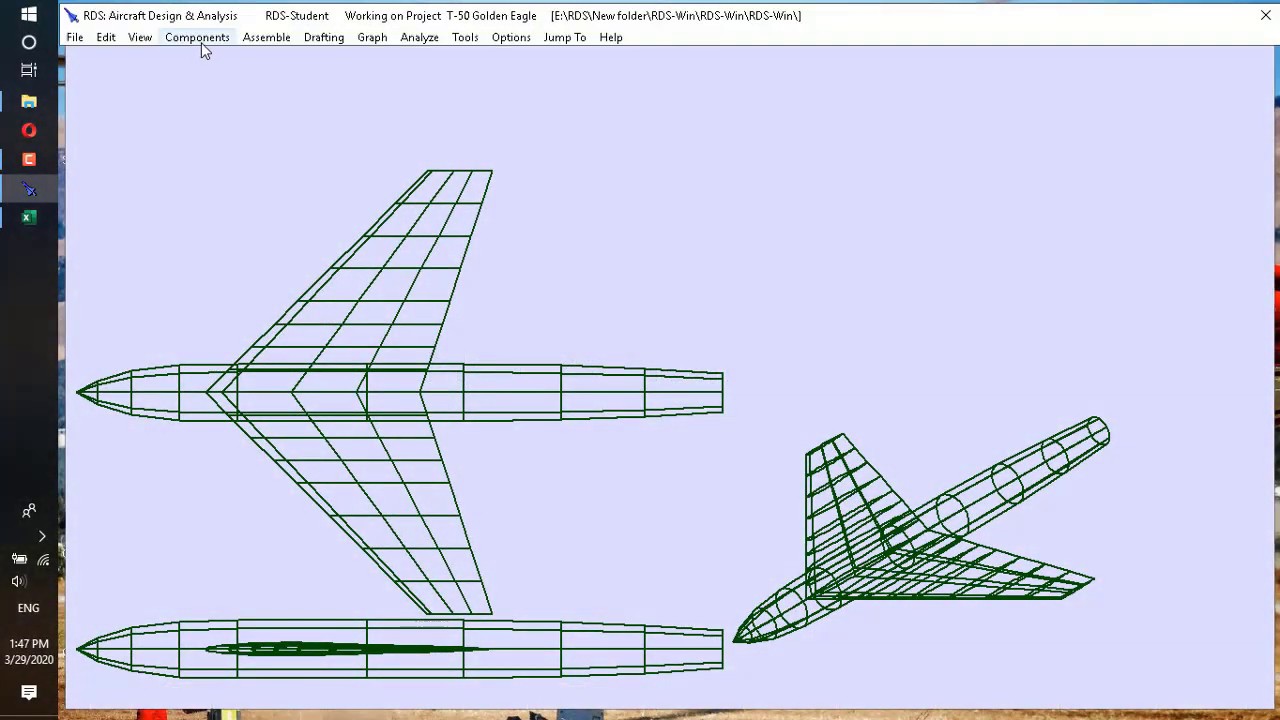Open the File menu
Viewport: 1280px width, 720px height.
[x=75, y=37]
